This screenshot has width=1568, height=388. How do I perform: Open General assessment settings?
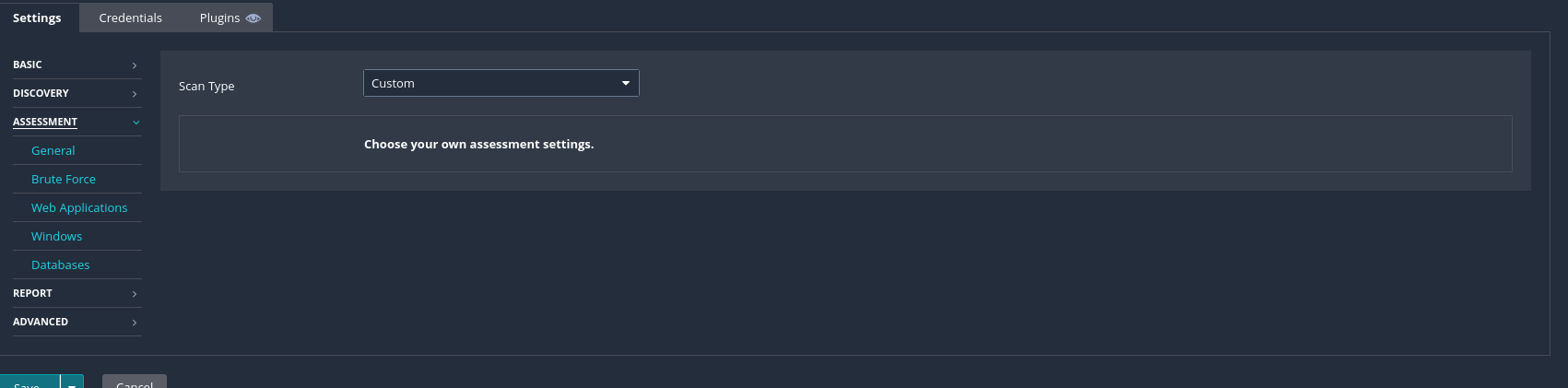tap(53, 151)
